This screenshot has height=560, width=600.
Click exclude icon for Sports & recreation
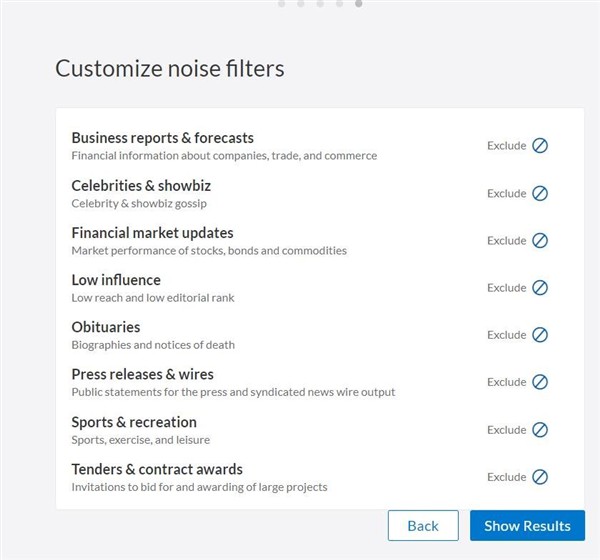[x=540, y=429]
